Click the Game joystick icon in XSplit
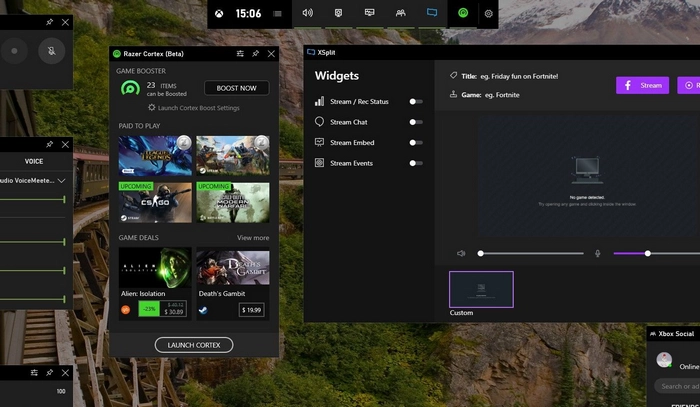 453,94
